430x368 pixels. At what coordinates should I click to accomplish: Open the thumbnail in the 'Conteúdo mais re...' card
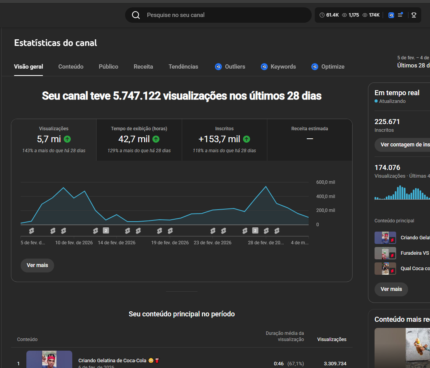click(402, 348)
